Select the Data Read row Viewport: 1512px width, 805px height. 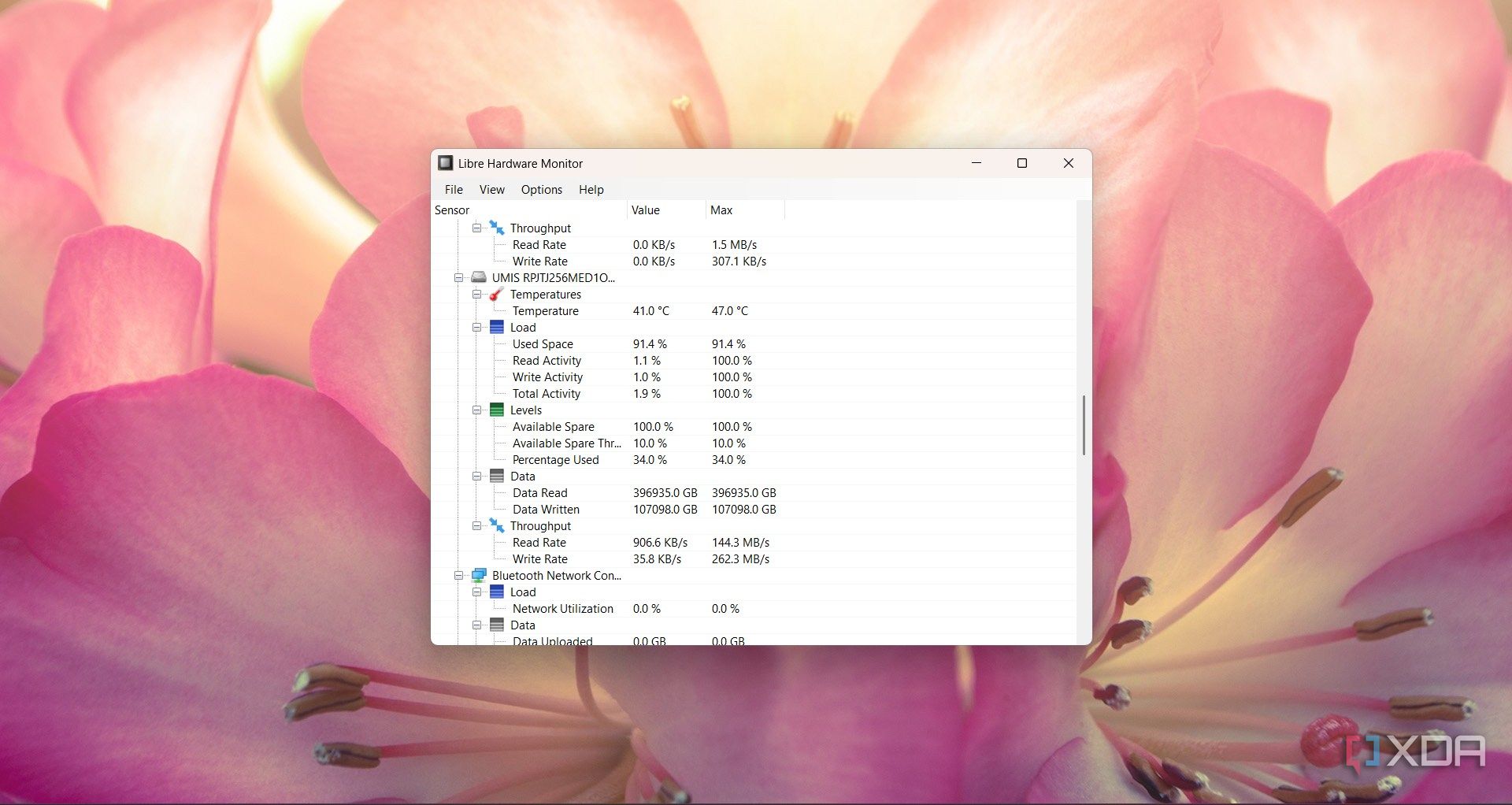[x=754, y=493]
